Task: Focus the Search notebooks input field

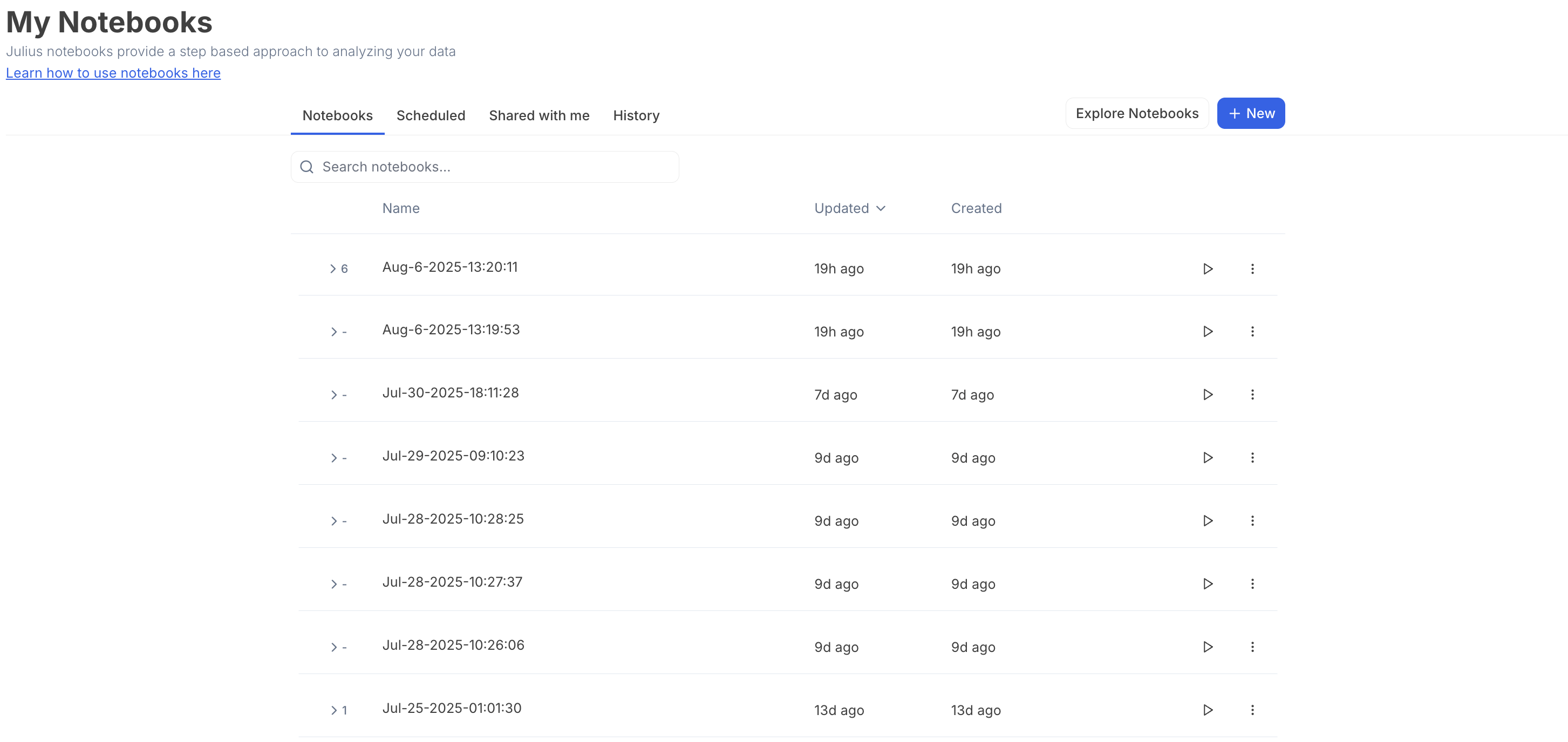Action: 496,167
